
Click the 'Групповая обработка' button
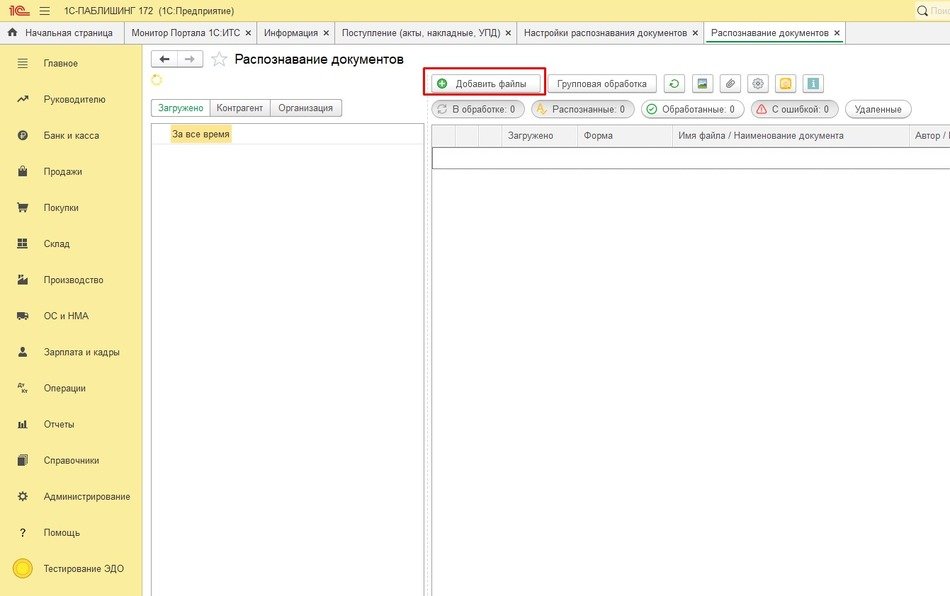tap(602, 84)
